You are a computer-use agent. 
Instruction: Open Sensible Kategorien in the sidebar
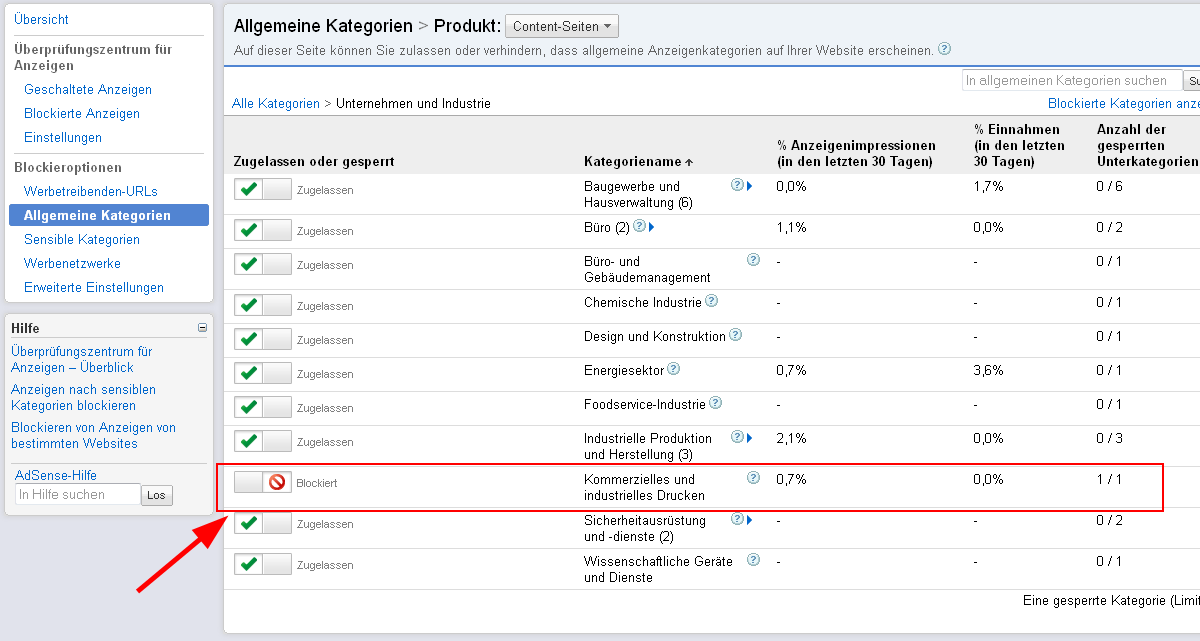[82, 239]
